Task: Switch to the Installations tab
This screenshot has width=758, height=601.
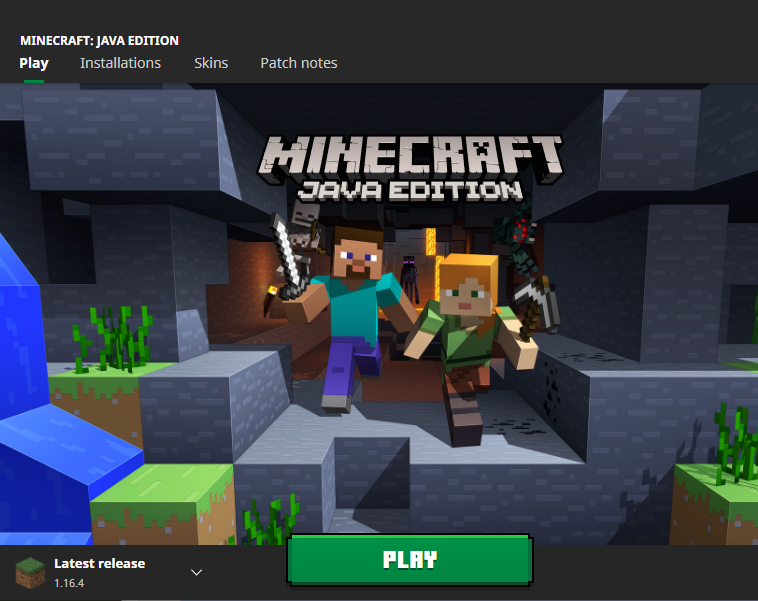Action: point(120,63)
